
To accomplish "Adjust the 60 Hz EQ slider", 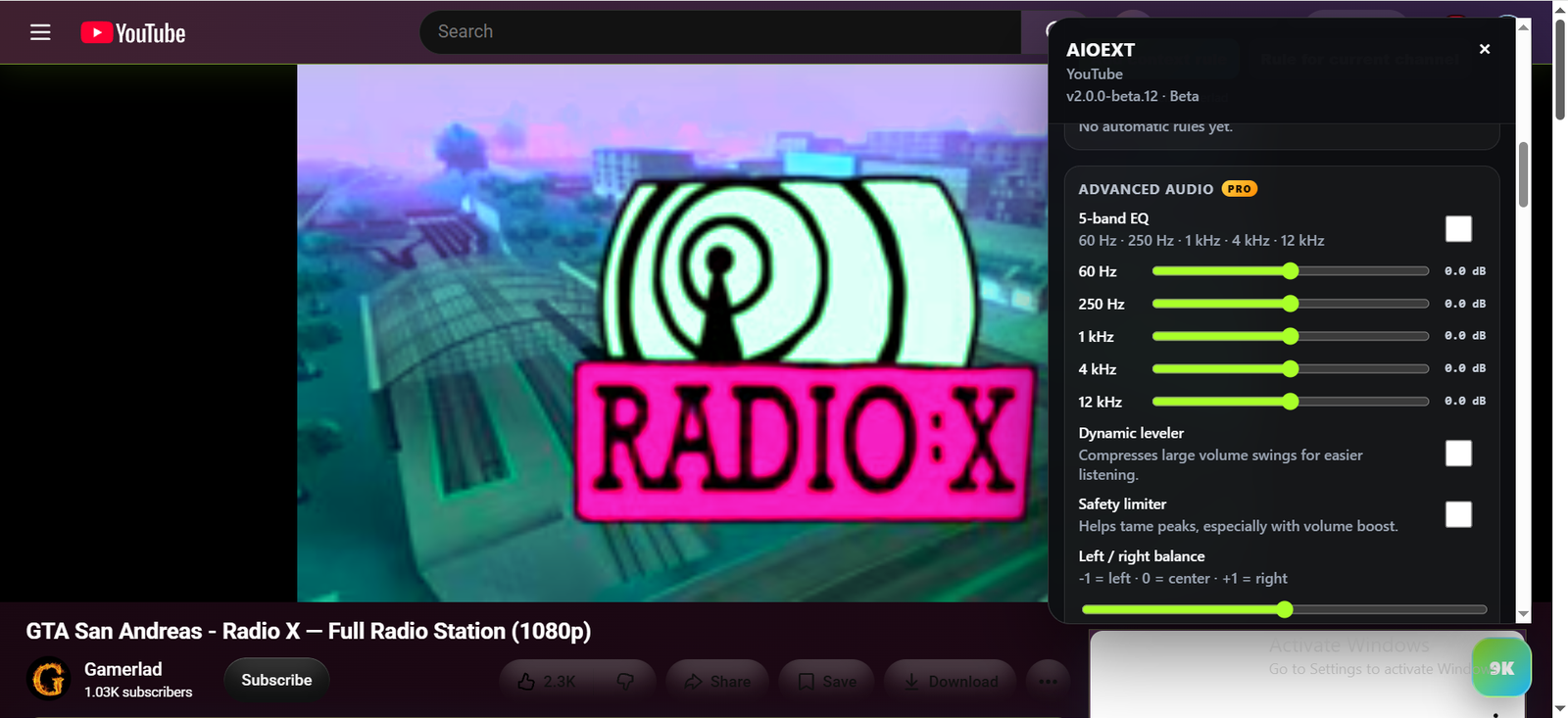I will coord(1291,271).
